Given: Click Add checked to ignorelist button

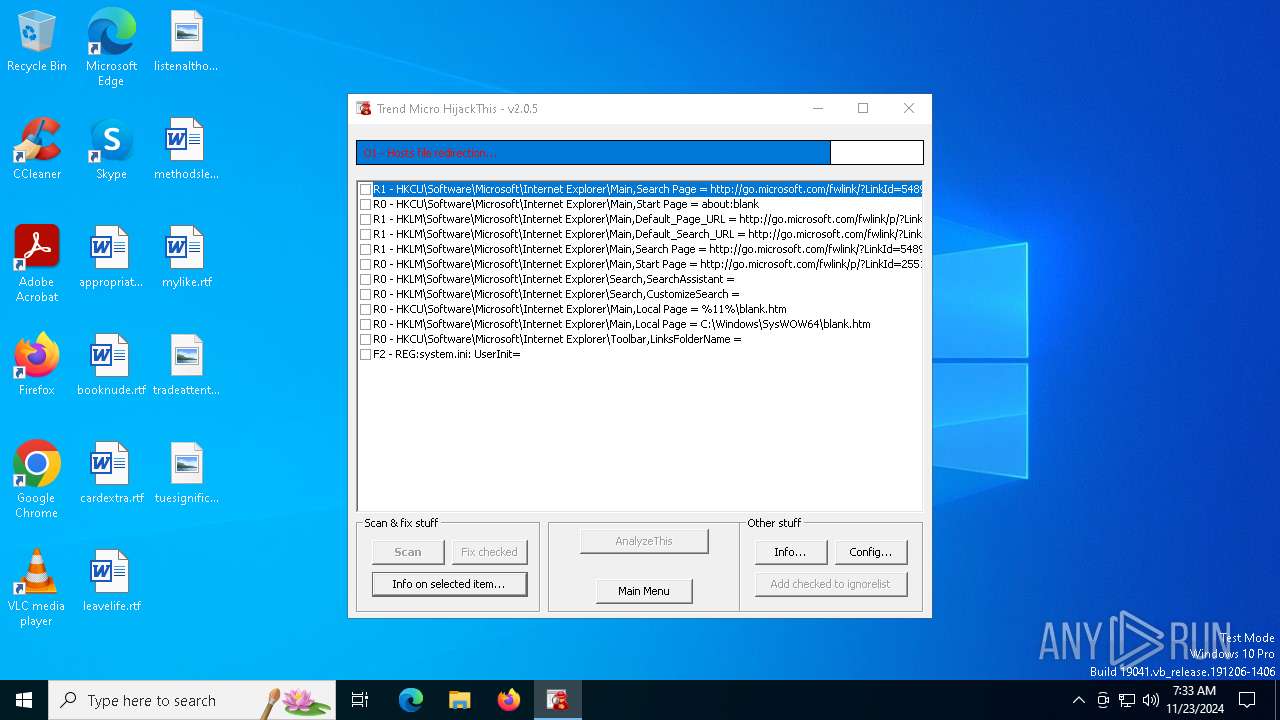Looking at the screenshot, I should [830, 584].
